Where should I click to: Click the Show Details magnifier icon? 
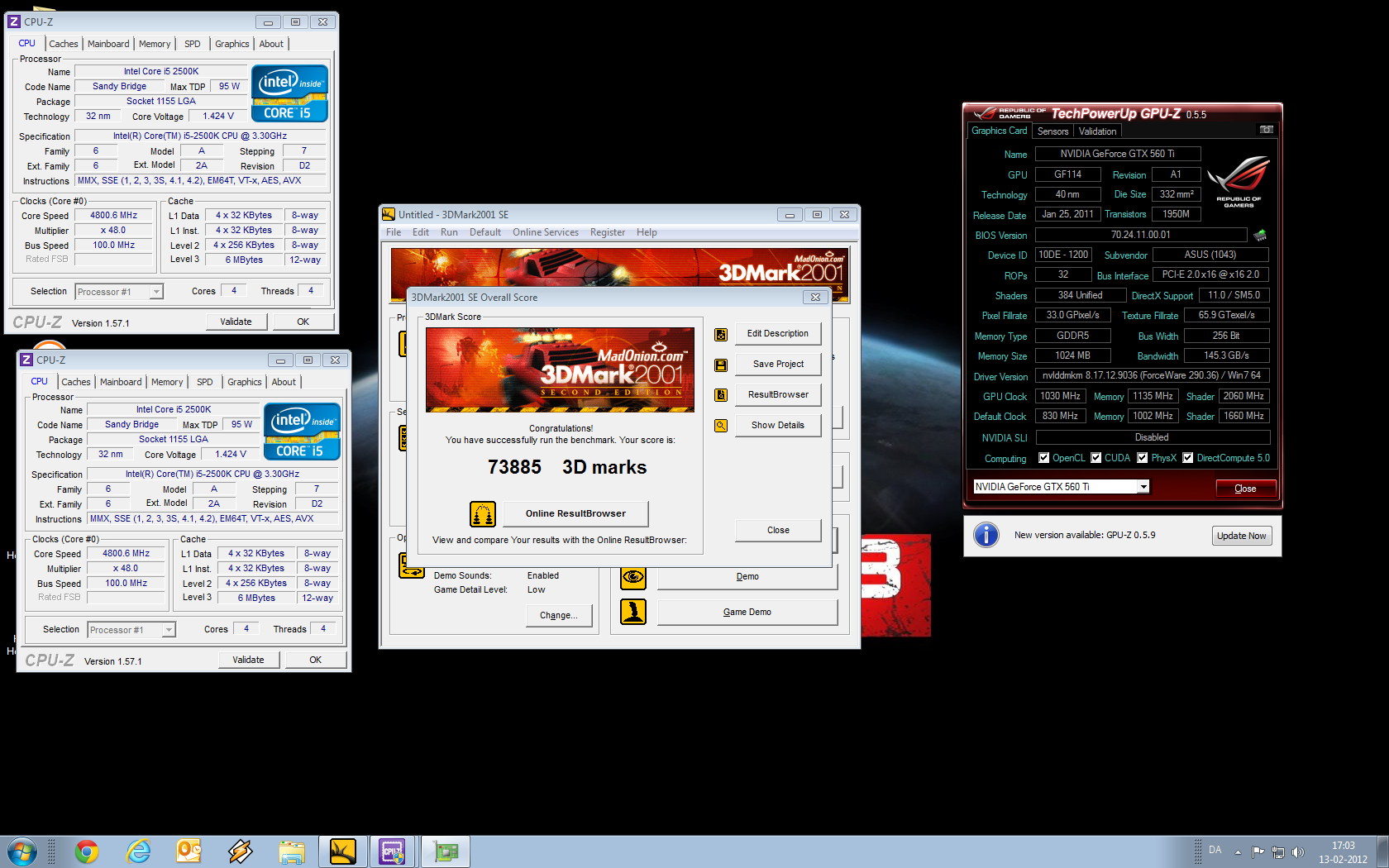[721, 426]
